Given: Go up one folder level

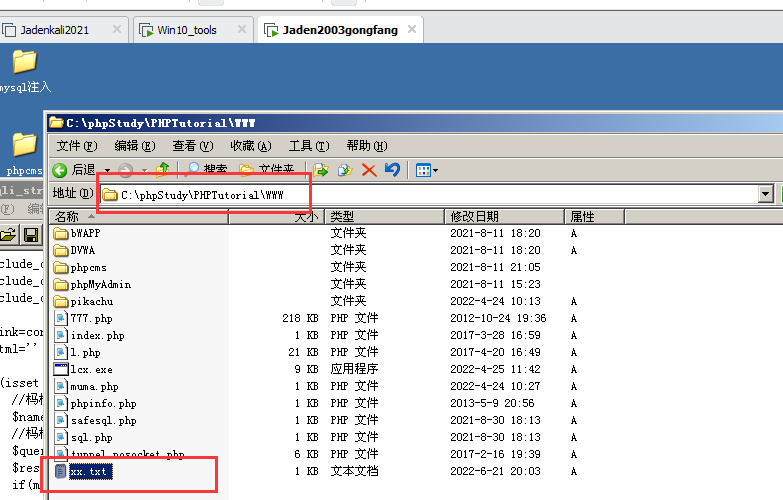Looking at the screenshot, I should pyautogui.click(x=165, y=170).
